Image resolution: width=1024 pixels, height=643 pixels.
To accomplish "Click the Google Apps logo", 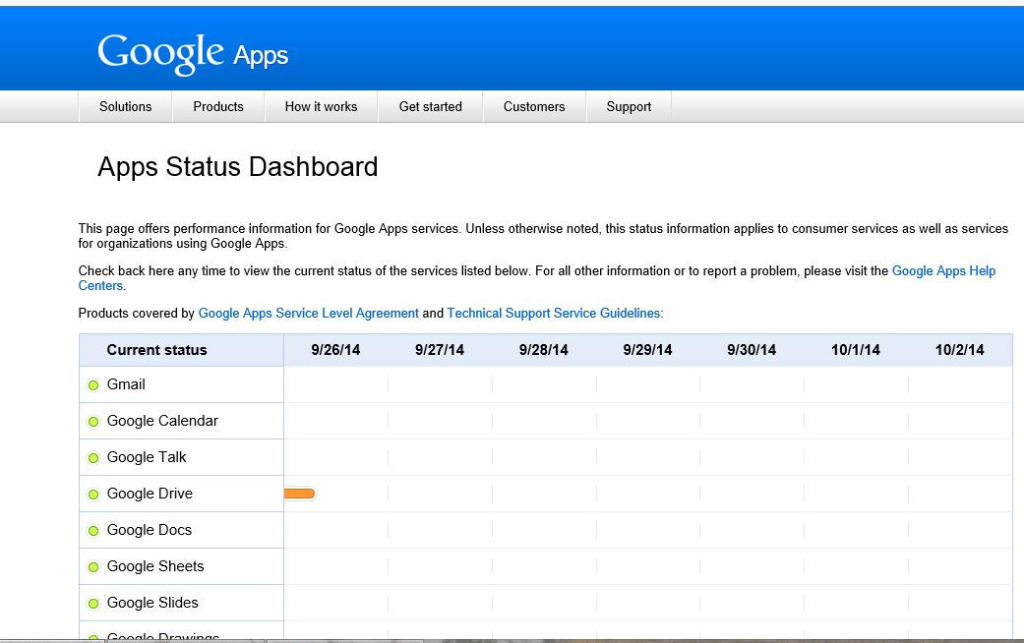I will point(193,54).
